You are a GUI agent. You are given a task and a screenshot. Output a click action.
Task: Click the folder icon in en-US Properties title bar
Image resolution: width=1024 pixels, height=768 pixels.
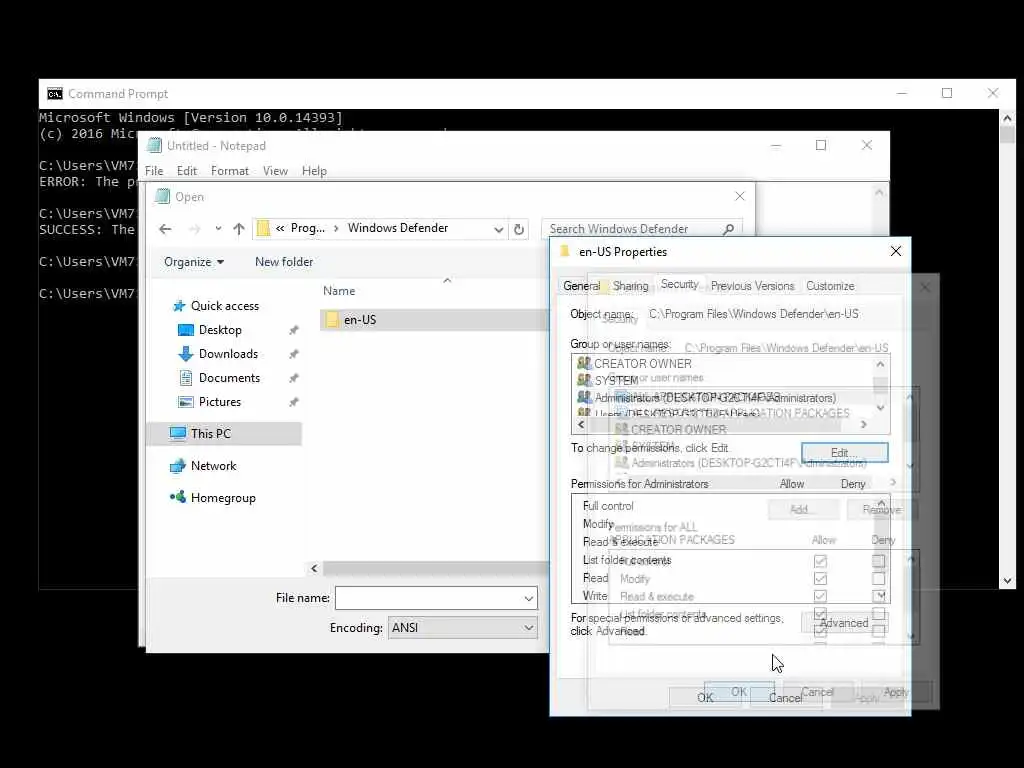566,251
